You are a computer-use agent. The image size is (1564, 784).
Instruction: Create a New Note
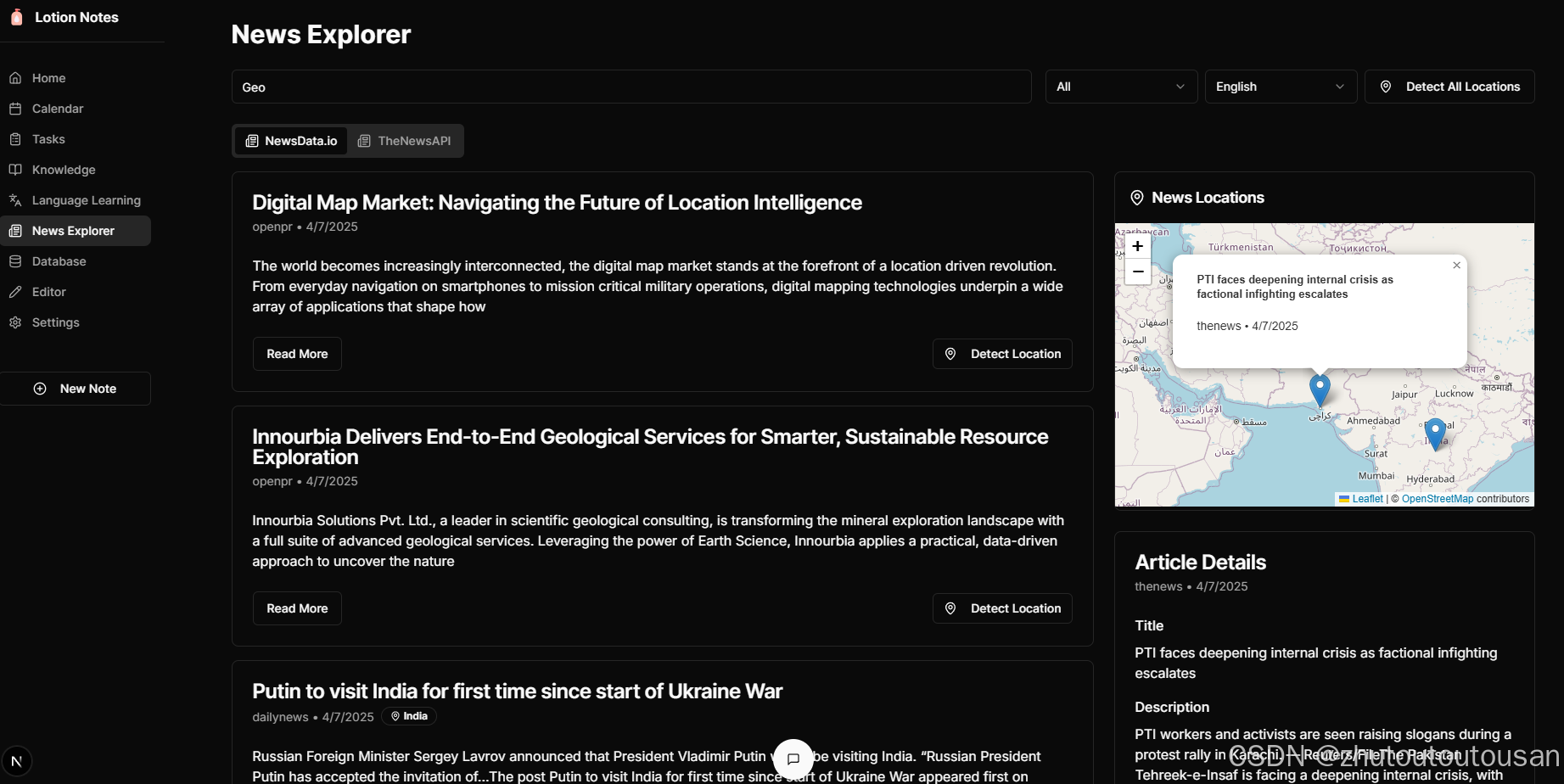76,389
